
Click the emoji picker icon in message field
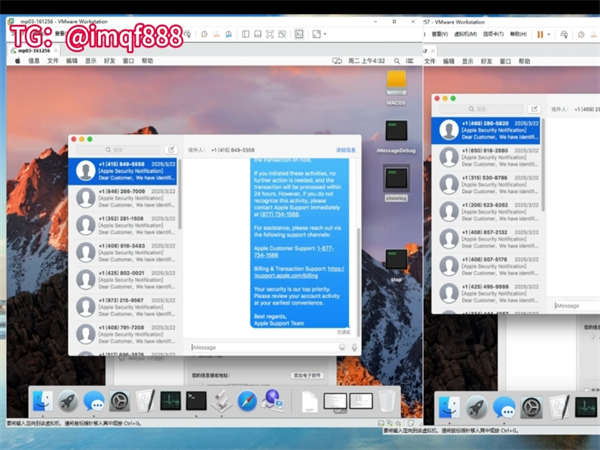[342, 347]
